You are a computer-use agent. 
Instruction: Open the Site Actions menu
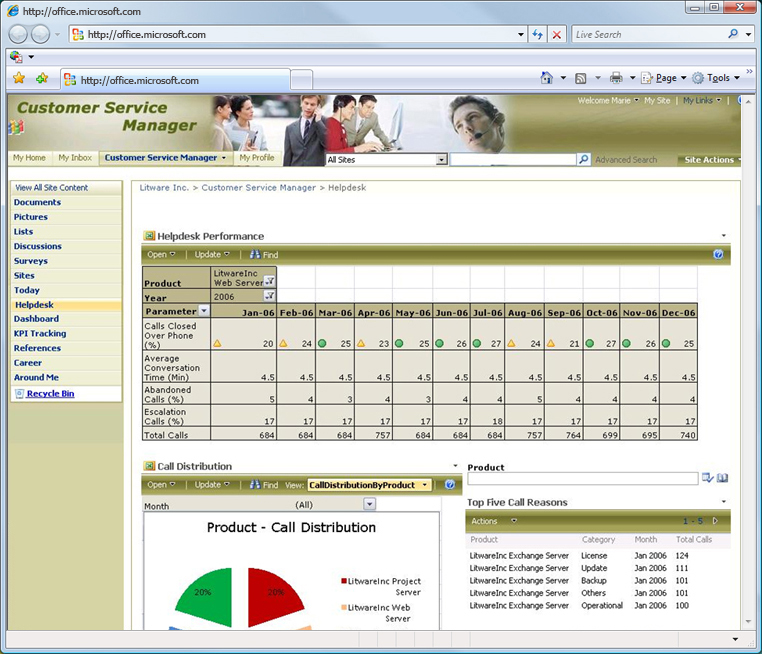[709, 160]
